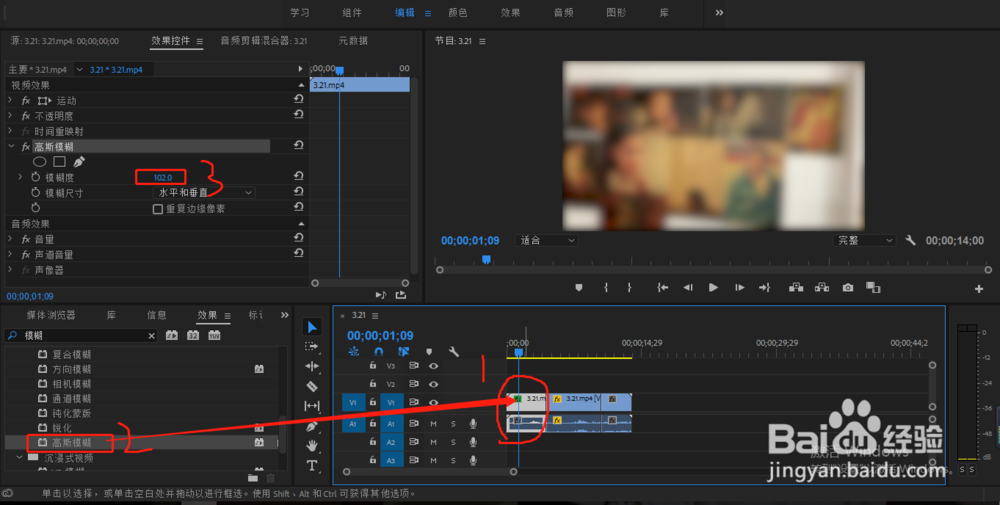Switch to 效果 workspace
Viewport: 1000px width, 505px height.
click(x=510, y=12)
